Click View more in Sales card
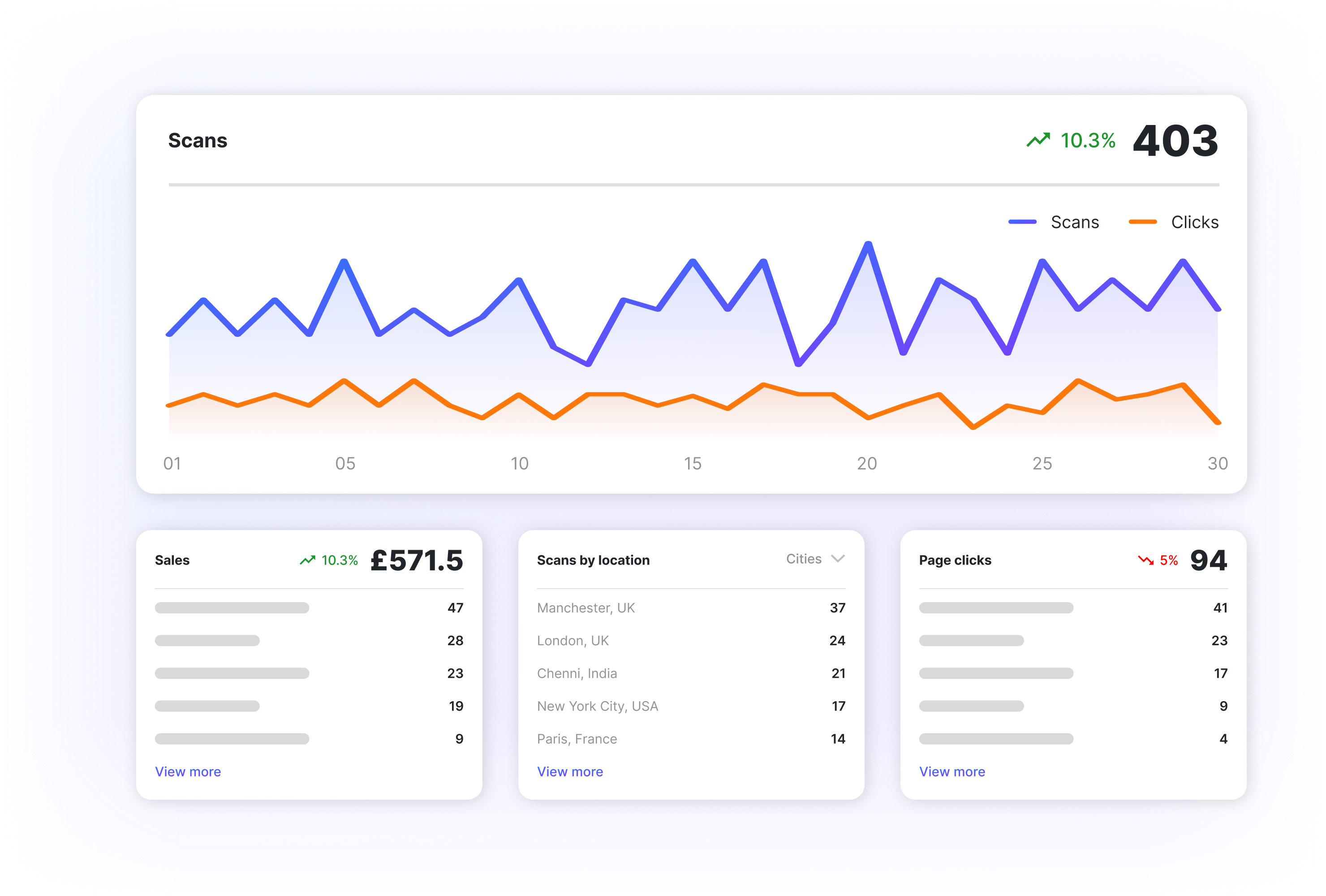1326x896 pixels. pos(188,771)
